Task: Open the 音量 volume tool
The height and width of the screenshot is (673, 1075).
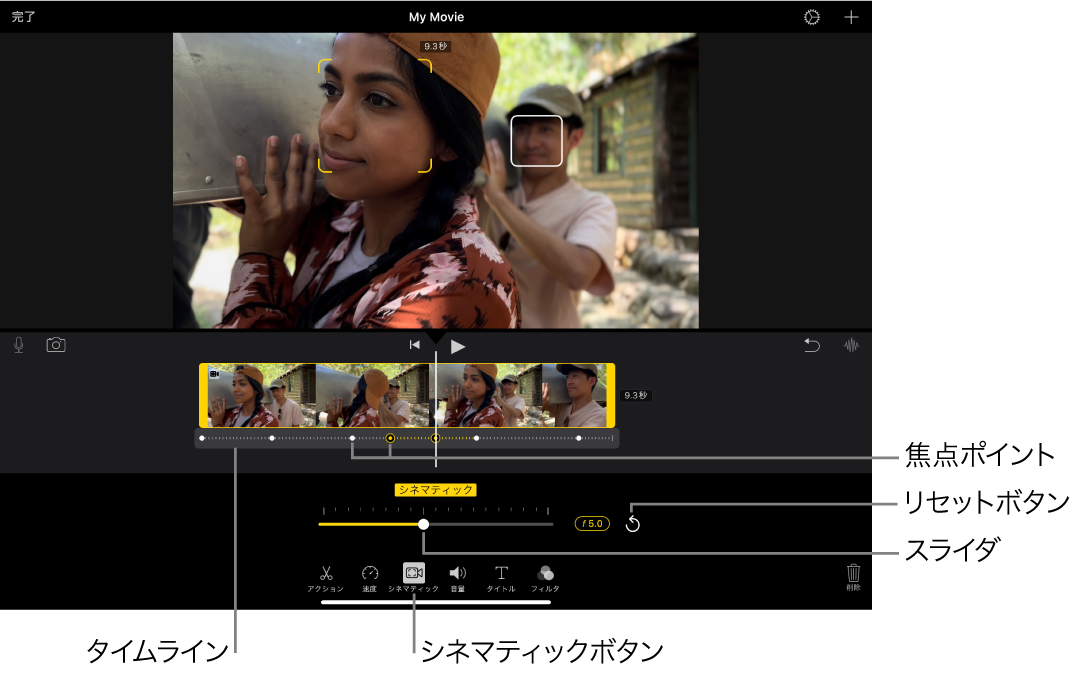Action: pyautogui.click(x=457, y=578)
